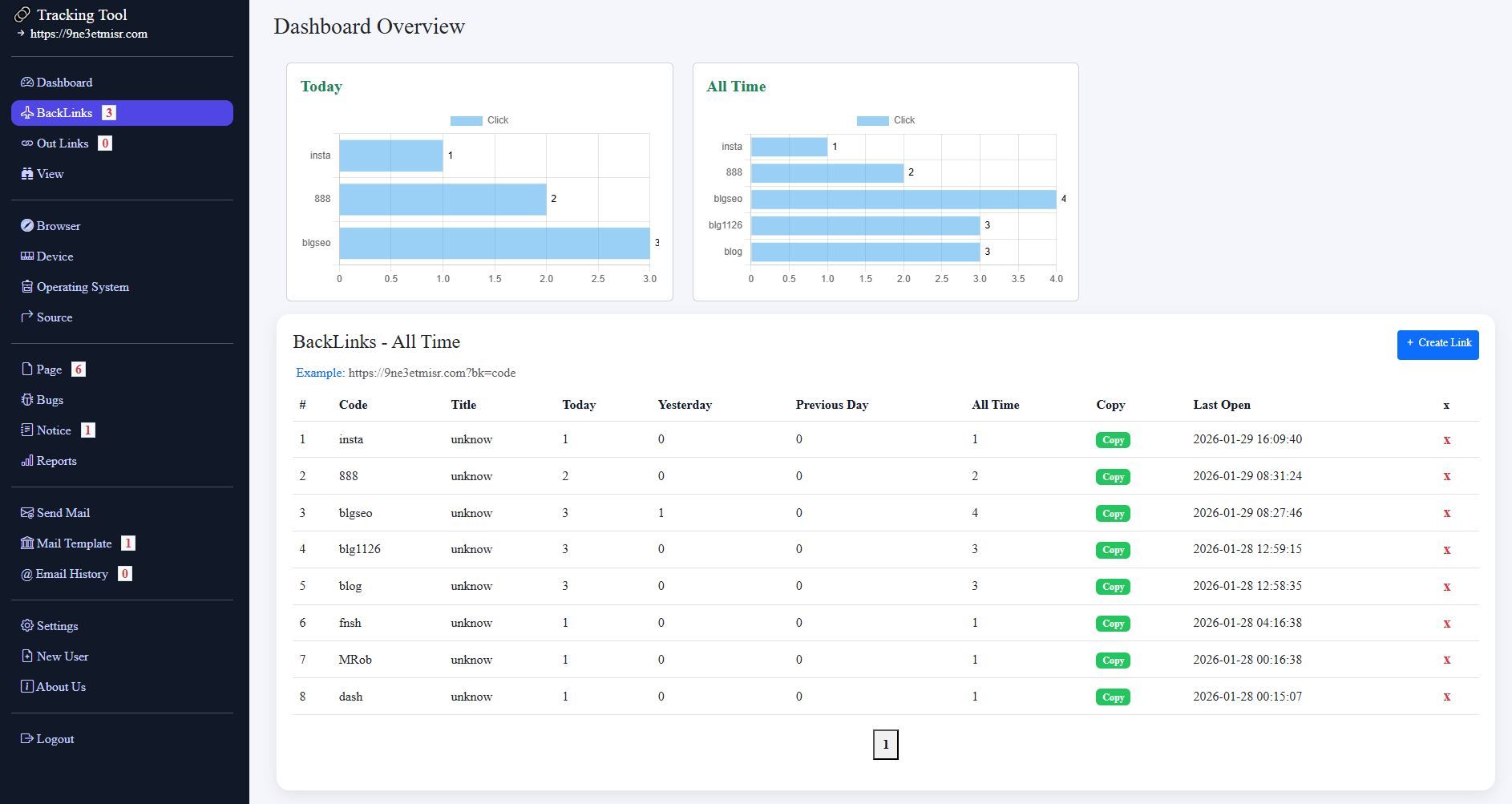Copy the insta backlink
This screenshot has width=1512, height=804.
(1112, 440)
